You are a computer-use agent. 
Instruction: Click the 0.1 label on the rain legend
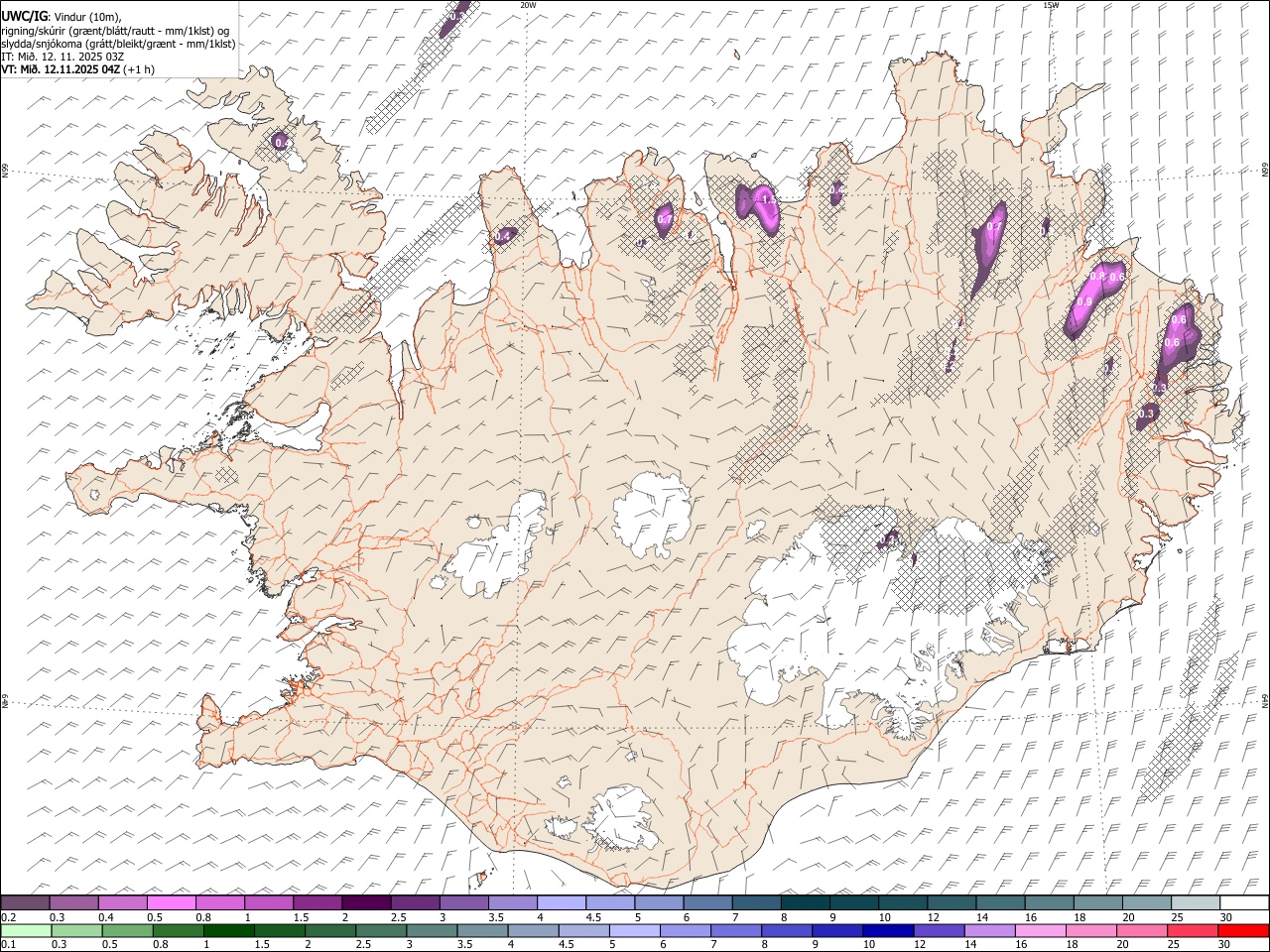(x=8, y=945)
